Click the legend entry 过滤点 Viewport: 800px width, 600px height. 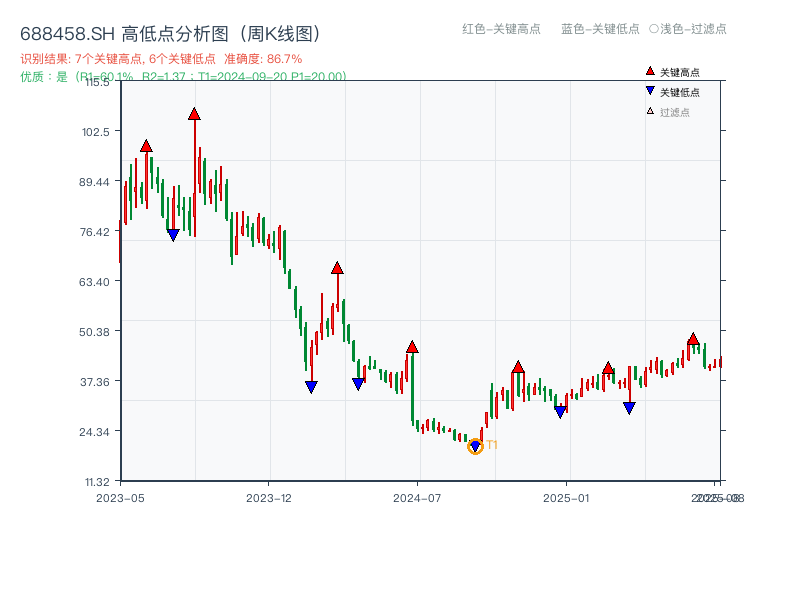point(668,112)
